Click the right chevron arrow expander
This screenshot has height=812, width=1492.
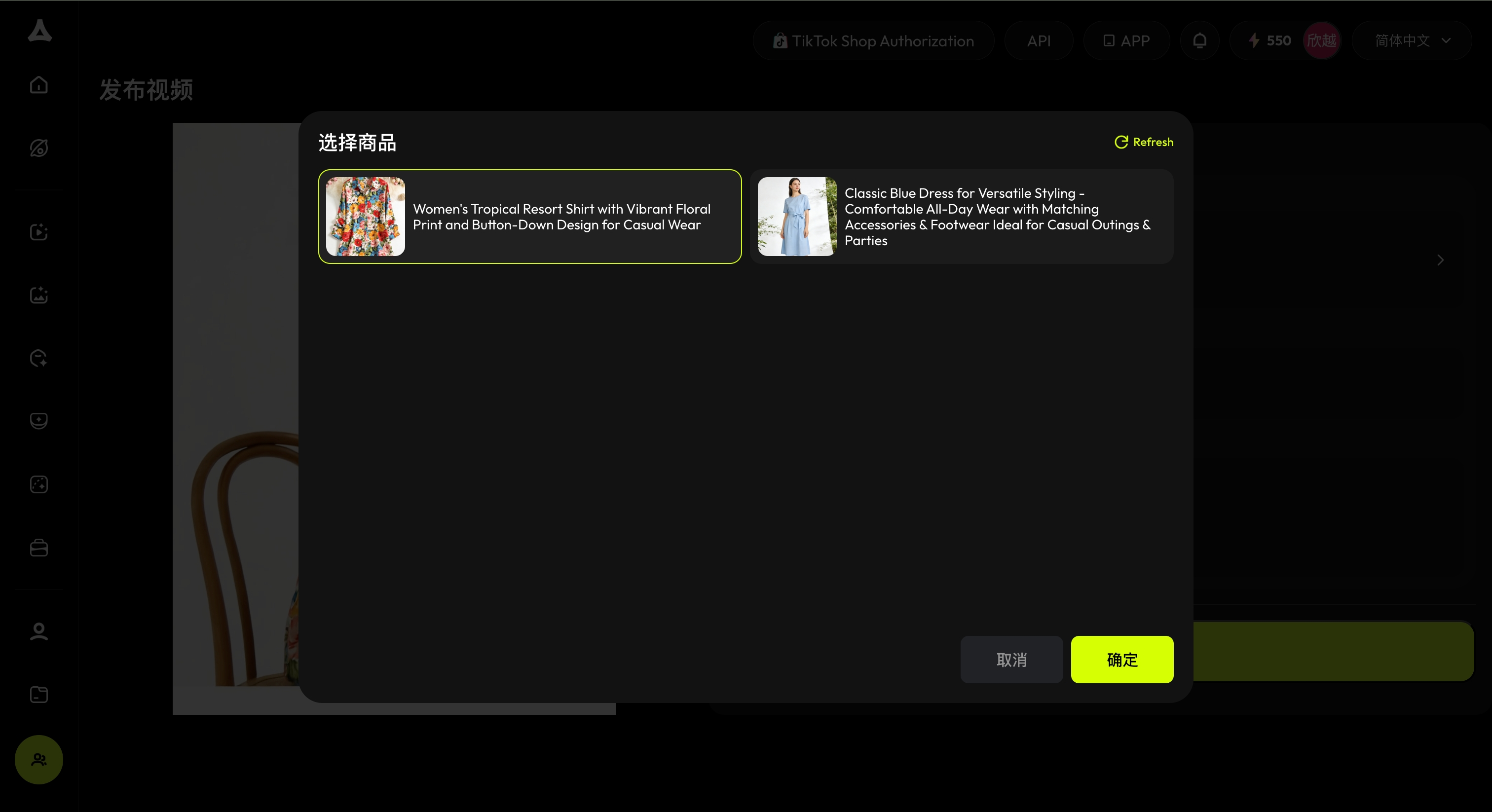1440,260
